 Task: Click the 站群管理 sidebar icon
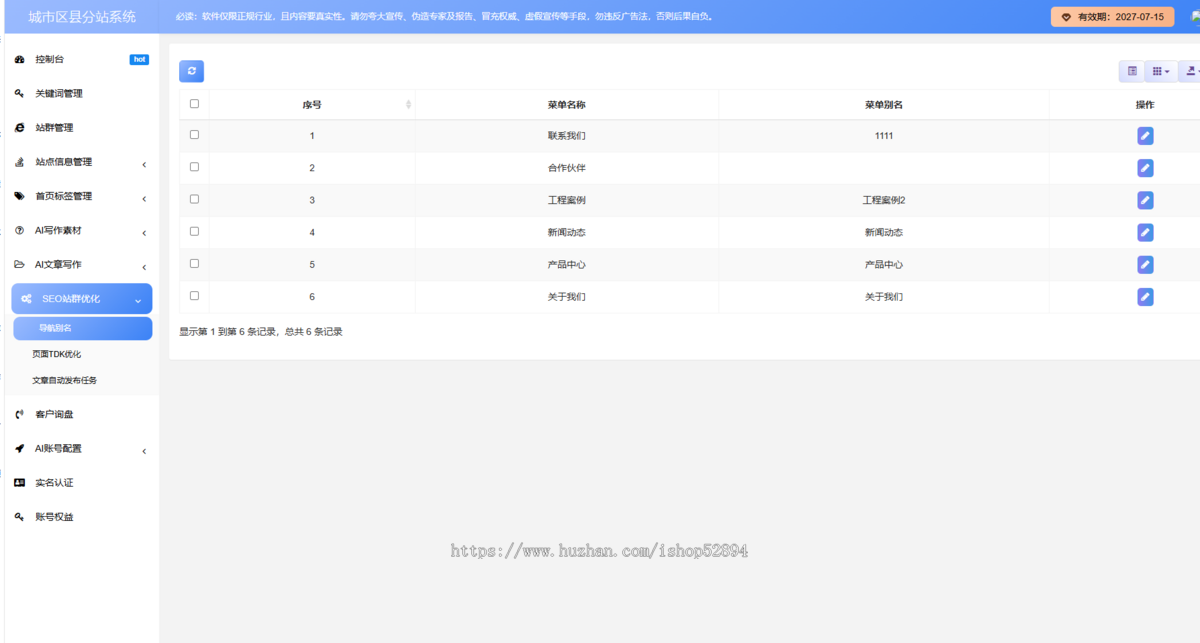click(x=19, y=128)
